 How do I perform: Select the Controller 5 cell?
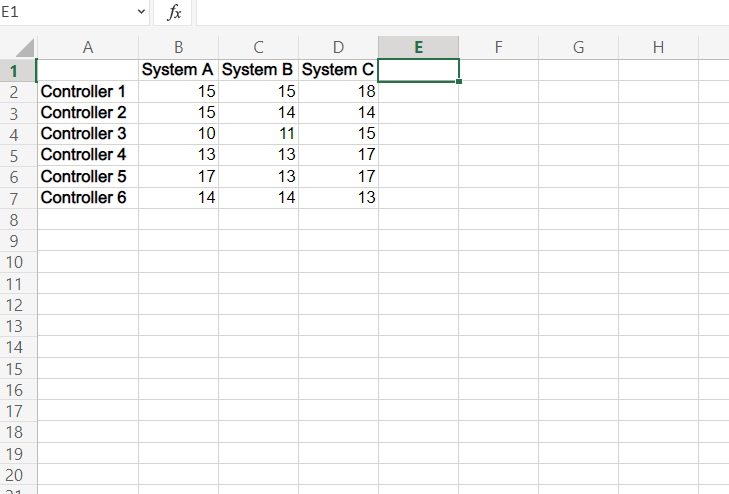pyautogui.click(x=88, y=177)
